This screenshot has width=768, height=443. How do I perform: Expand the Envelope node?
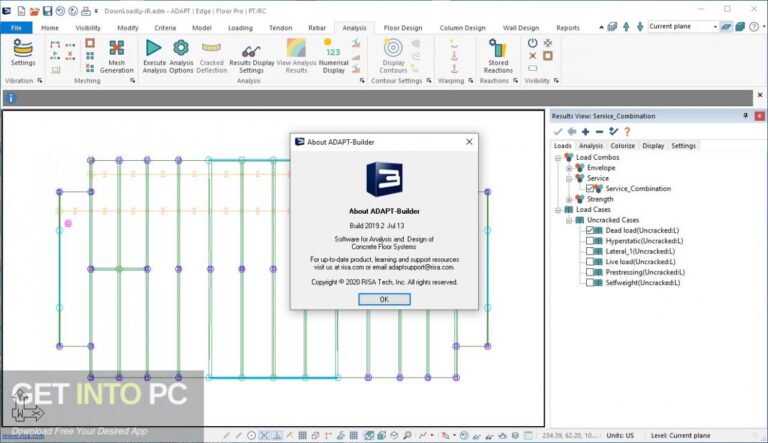pos(569,168)
